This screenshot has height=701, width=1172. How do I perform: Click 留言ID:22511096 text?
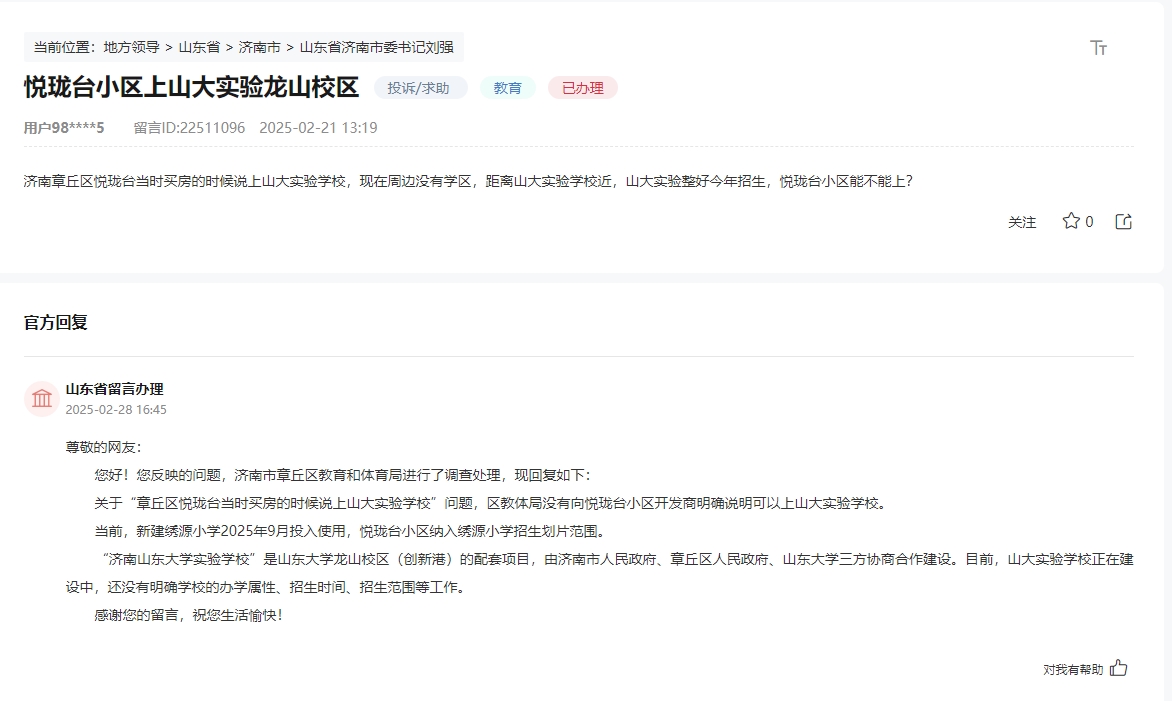point(189,128)
